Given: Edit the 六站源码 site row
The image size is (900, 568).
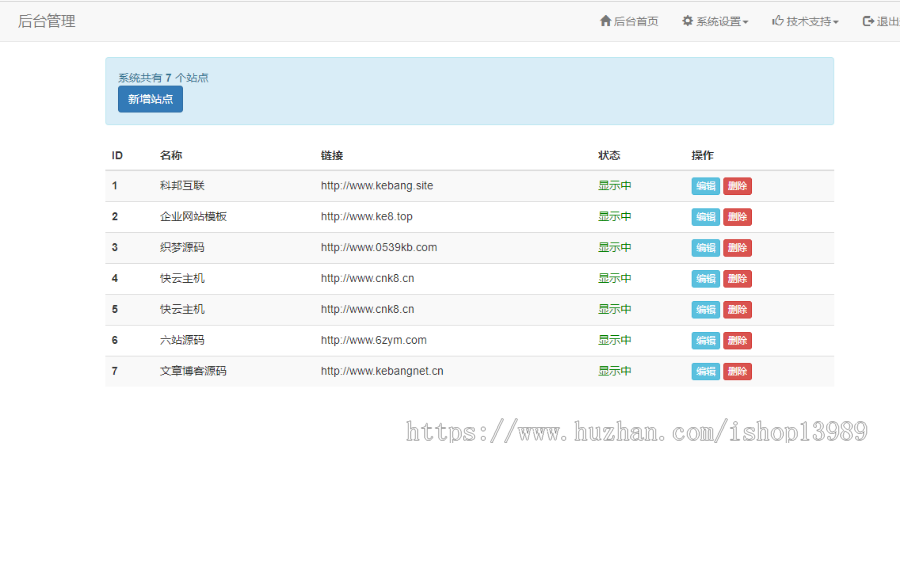Looking at the screenshot, I should pyautogui.click(x=705, y=341).
